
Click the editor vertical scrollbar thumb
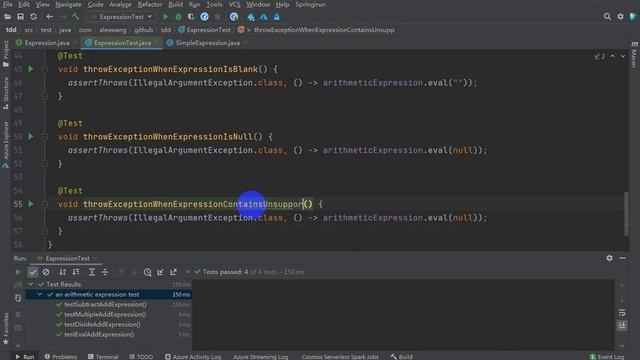point(626,214)
